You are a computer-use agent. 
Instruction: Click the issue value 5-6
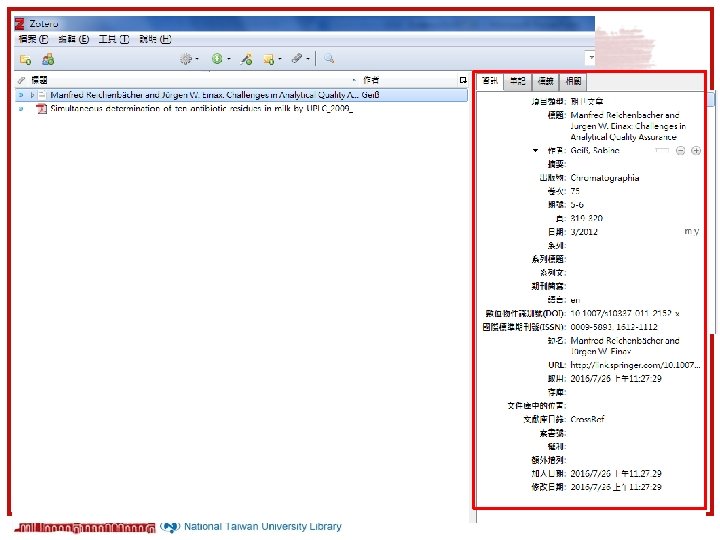[x=577, y=205]
